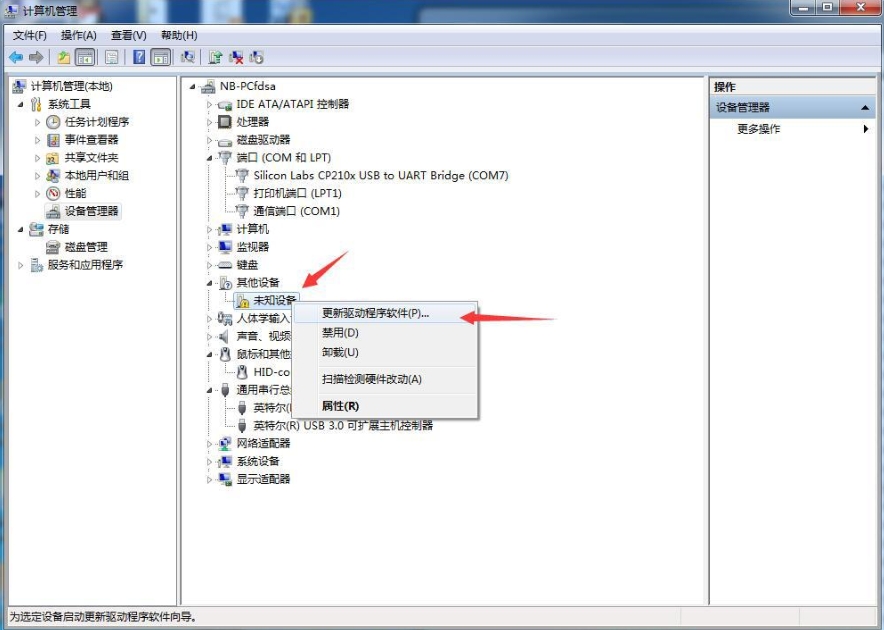This screenshot has width=884, height=630.
Task: Open 更多操作 in the actions pane
Action: tap(759, 129)
